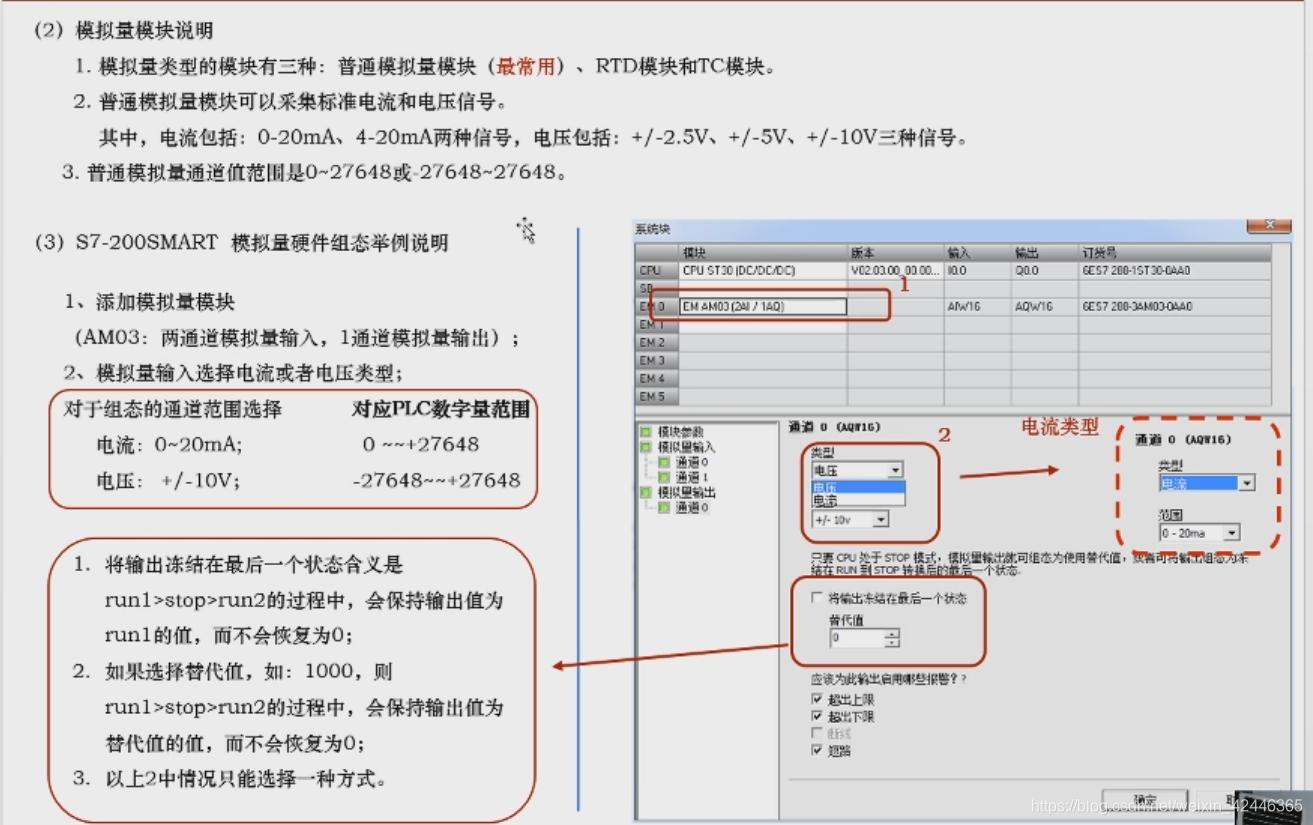Select the SB row header
1313x825 pixels.
pos(656,288)
